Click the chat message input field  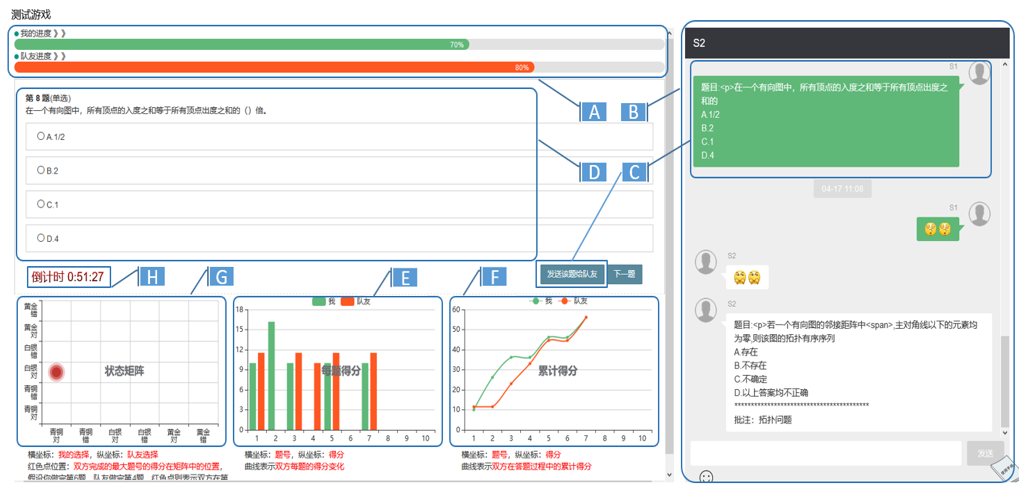825,453
